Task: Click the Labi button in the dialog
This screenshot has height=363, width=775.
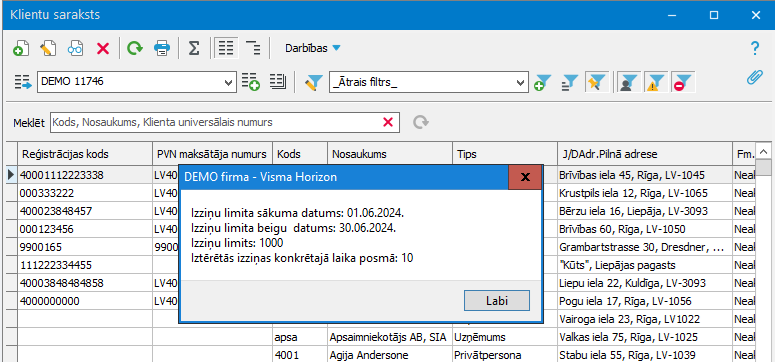Action: pyautogui.click(x=497, y=300)
